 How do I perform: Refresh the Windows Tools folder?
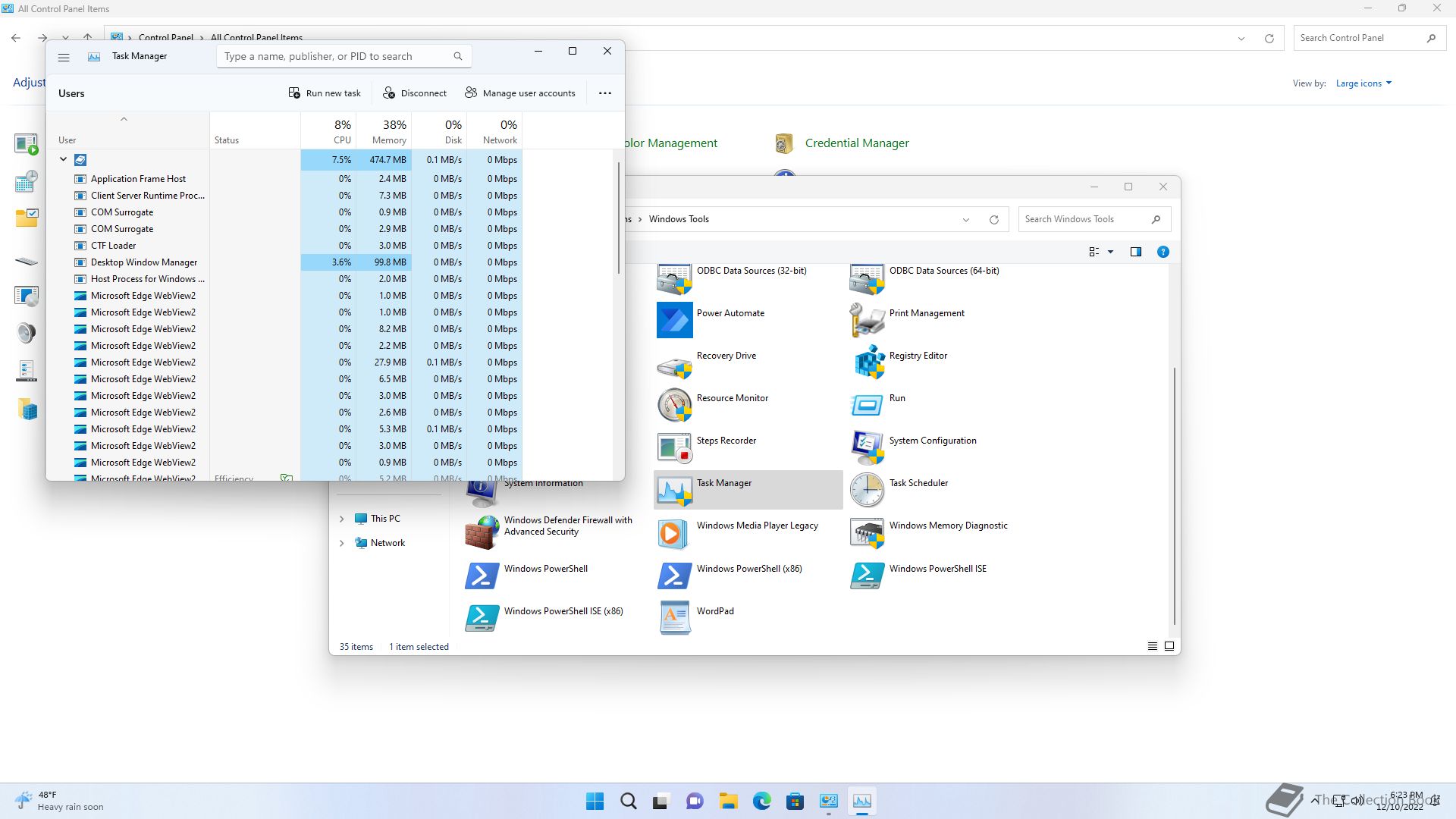point(994,220)
